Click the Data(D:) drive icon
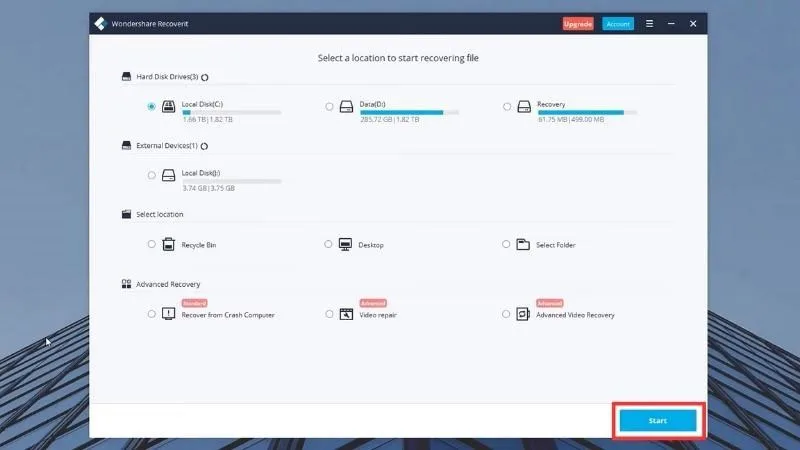This screenshot has width=800, height=450. pos(346,106)
